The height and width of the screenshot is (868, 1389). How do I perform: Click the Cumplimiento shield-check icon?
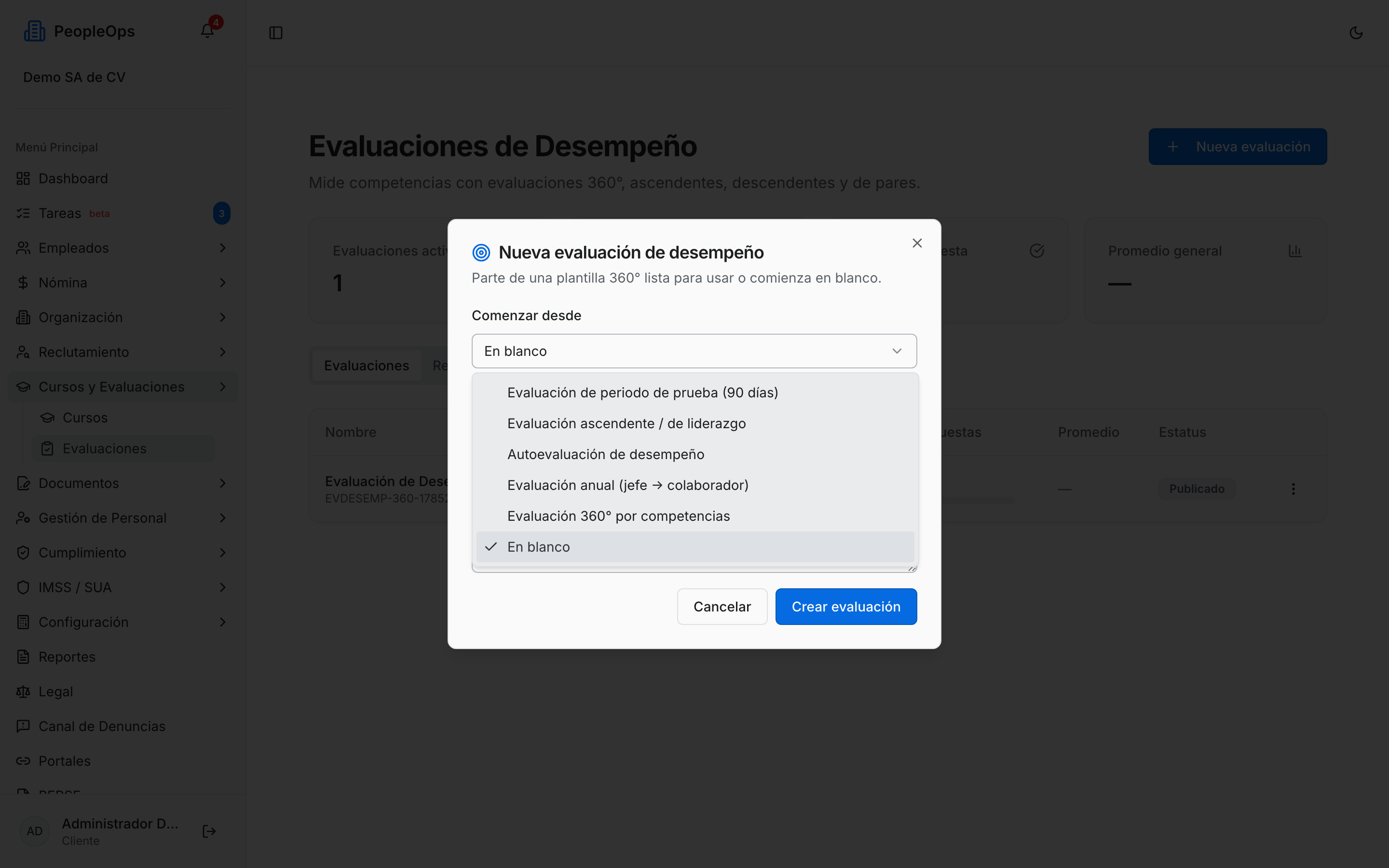(23, 553)
